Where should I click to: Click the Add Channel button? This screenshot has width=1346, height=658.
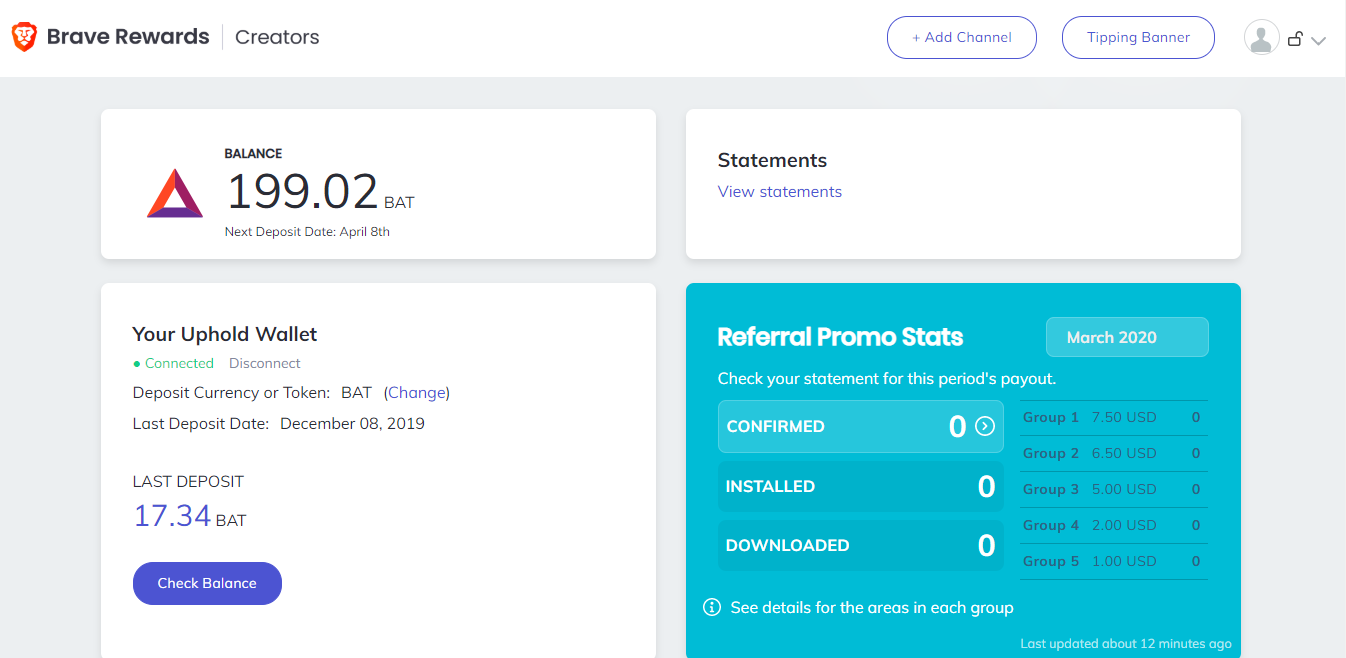pos(962,37)
